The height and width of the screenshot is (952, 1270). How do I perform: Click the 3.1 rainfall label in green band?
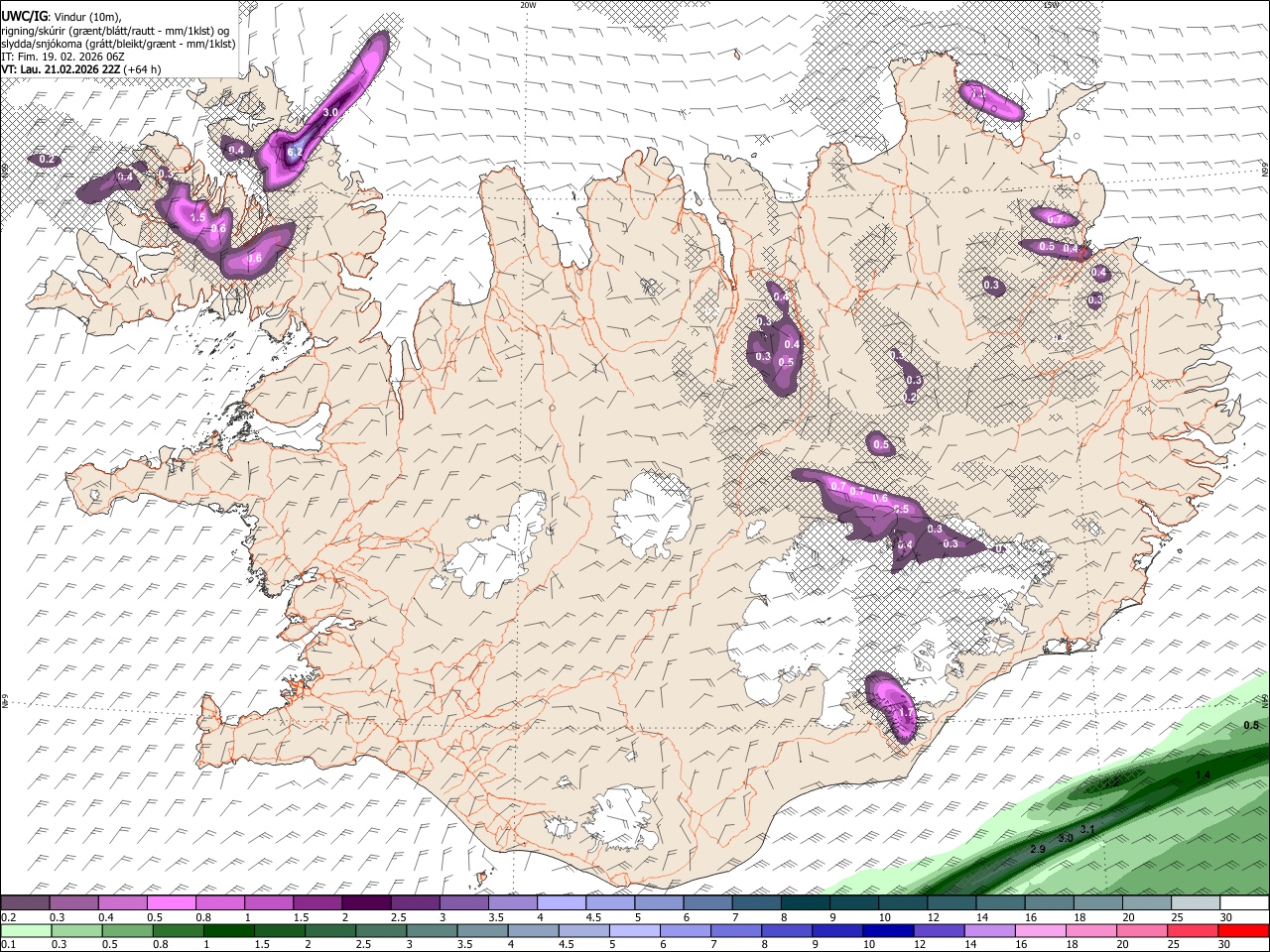(x=1086, y=829)
